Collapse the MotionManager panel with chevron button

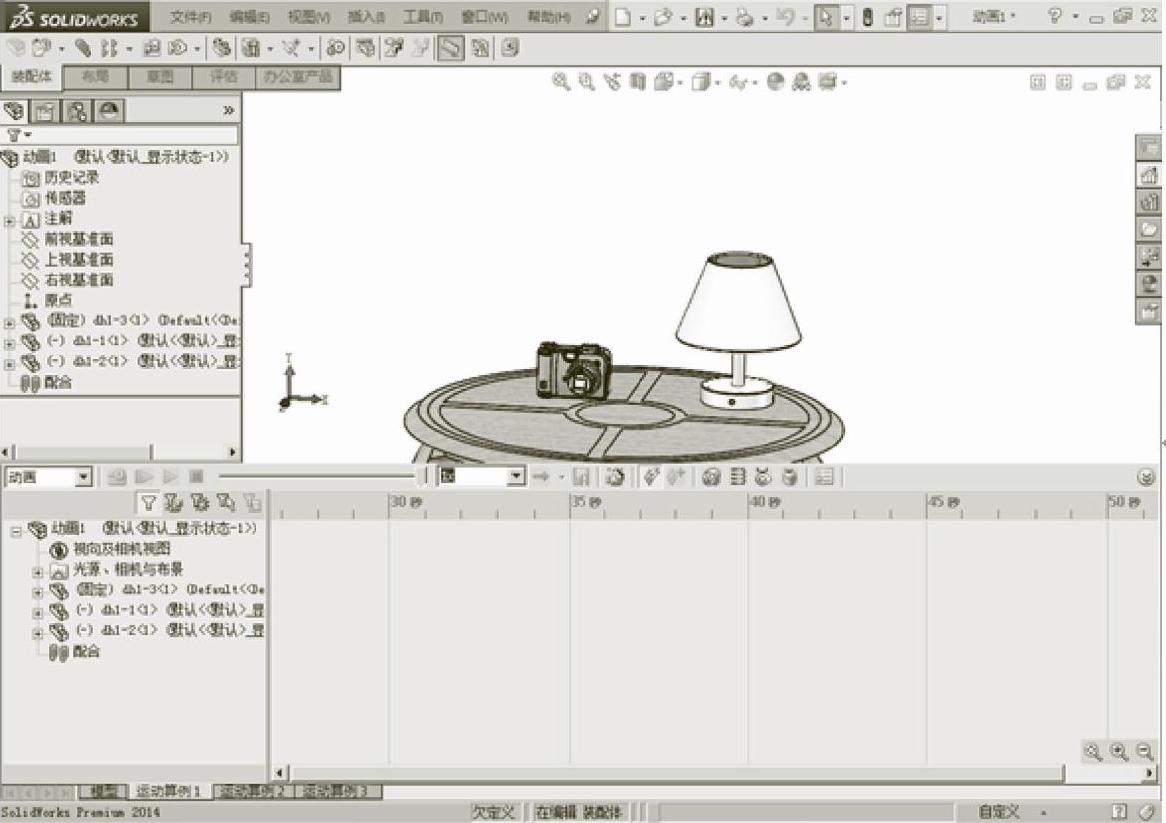[1146, 478]
